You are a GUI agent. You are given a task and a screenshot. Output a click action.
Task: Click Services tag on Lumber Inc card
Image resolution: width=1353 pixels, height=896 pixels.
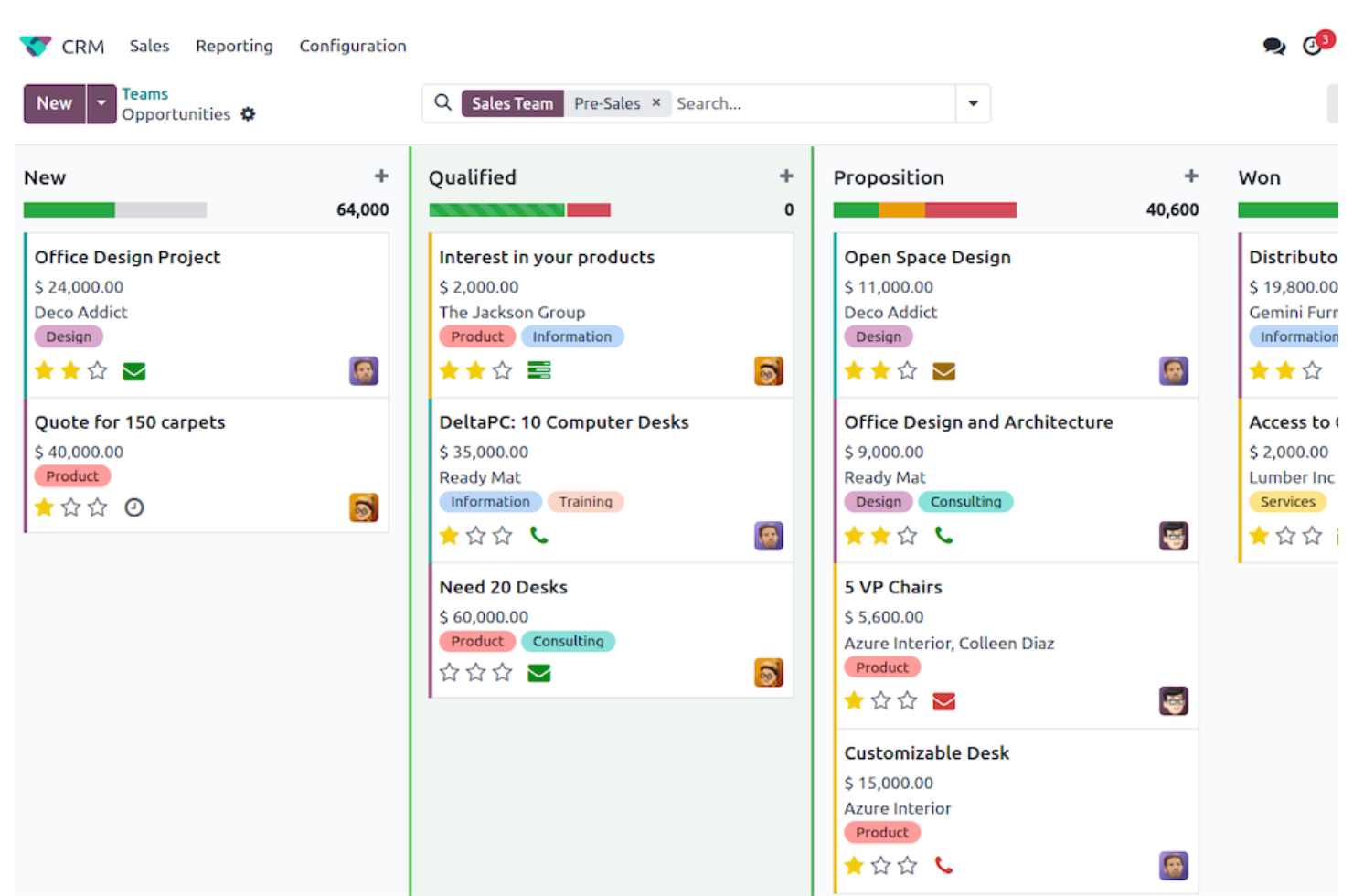pyautogui.click(x=1287, y=501)
